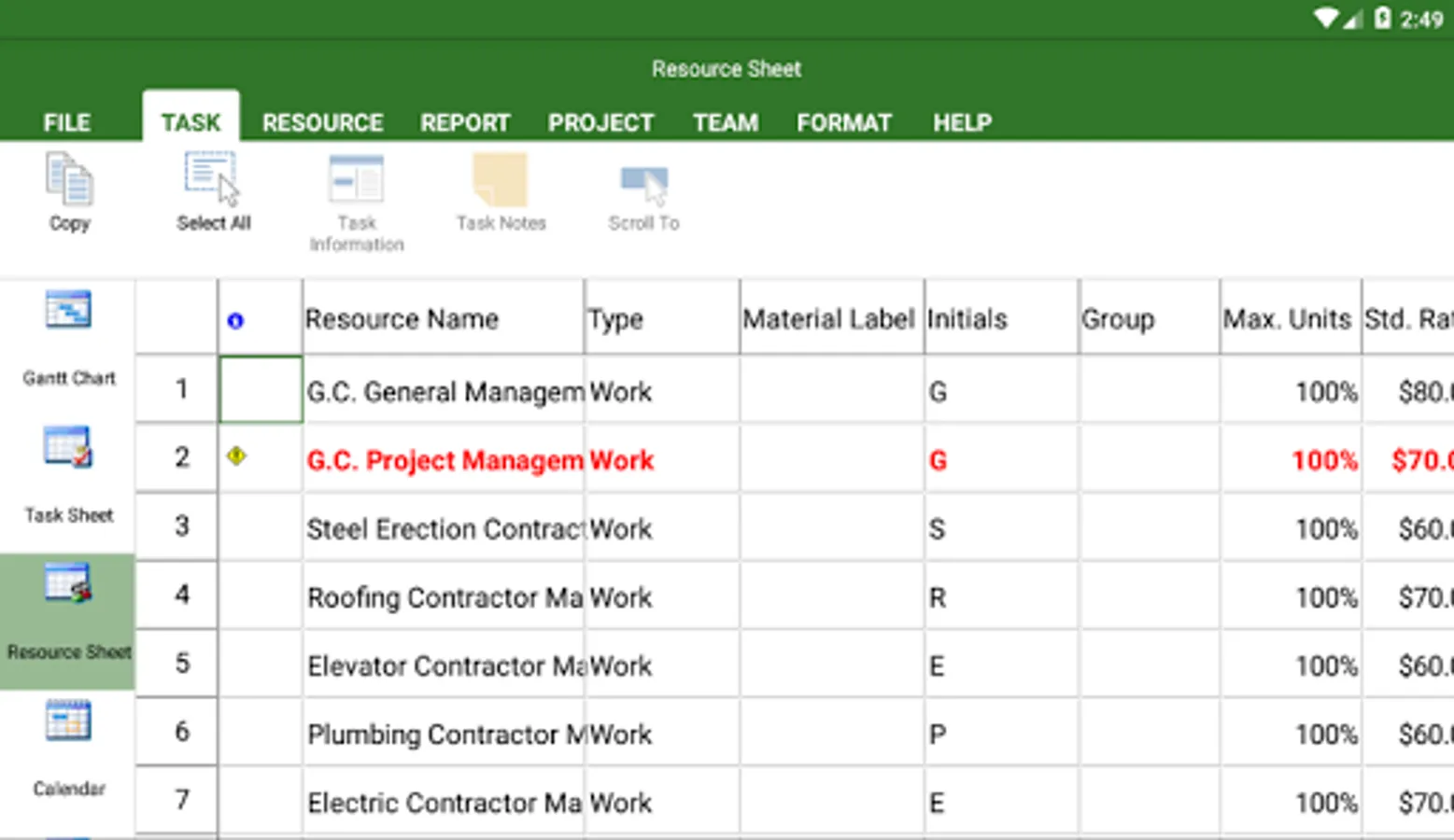The height and width of the screenshot is (840, 1454).
Task: Click the Copy icon in the ribbon
Action: coord(69,181)
